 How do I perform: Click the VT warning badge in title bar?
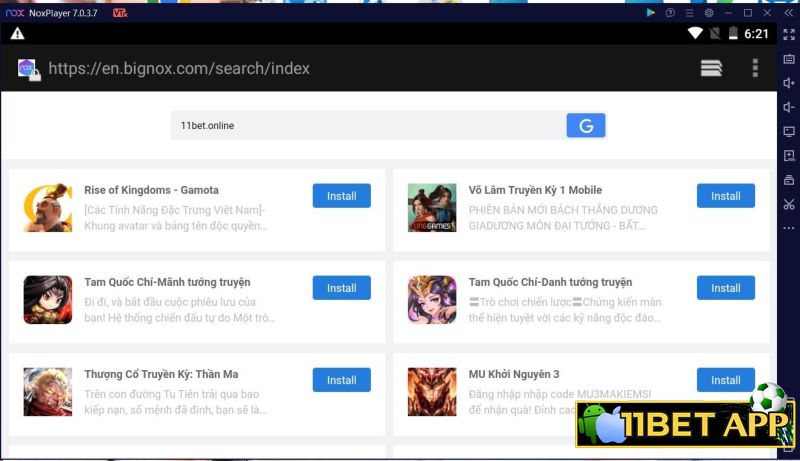(120, 13)
